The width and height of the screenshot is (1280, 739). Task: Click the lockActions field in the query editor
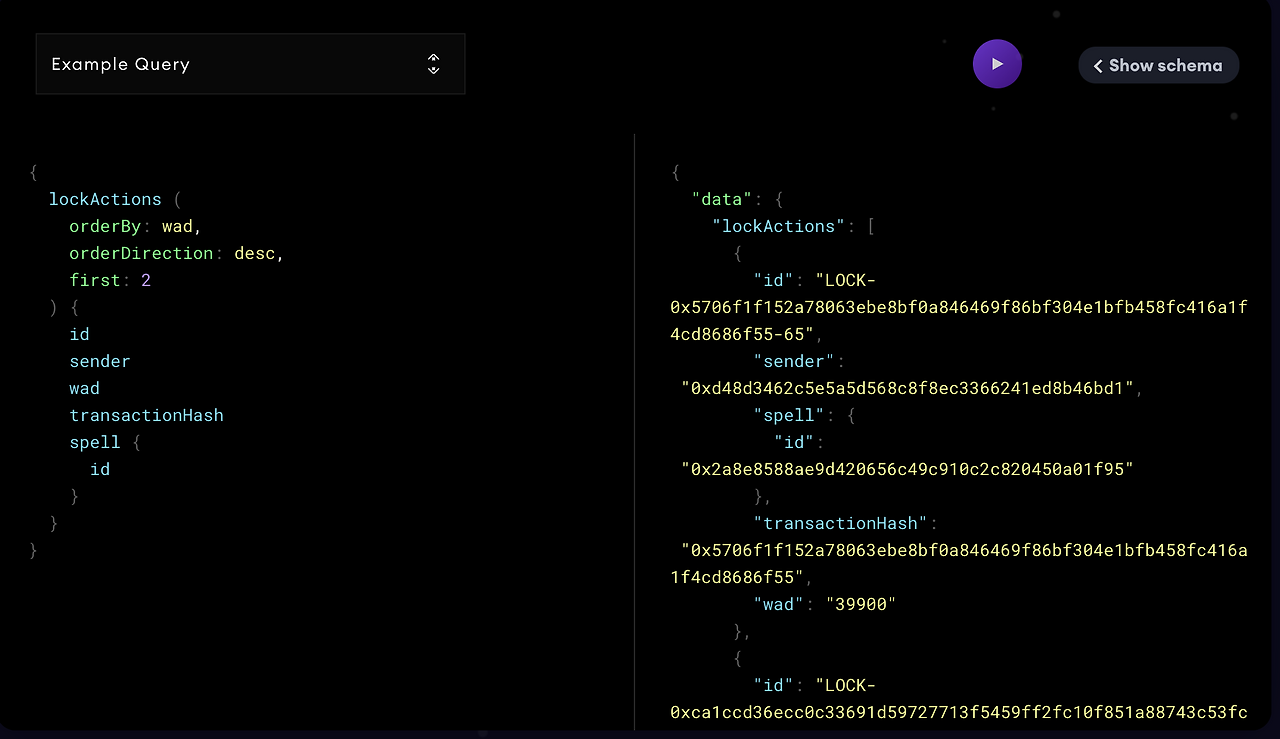coord(105,199)
